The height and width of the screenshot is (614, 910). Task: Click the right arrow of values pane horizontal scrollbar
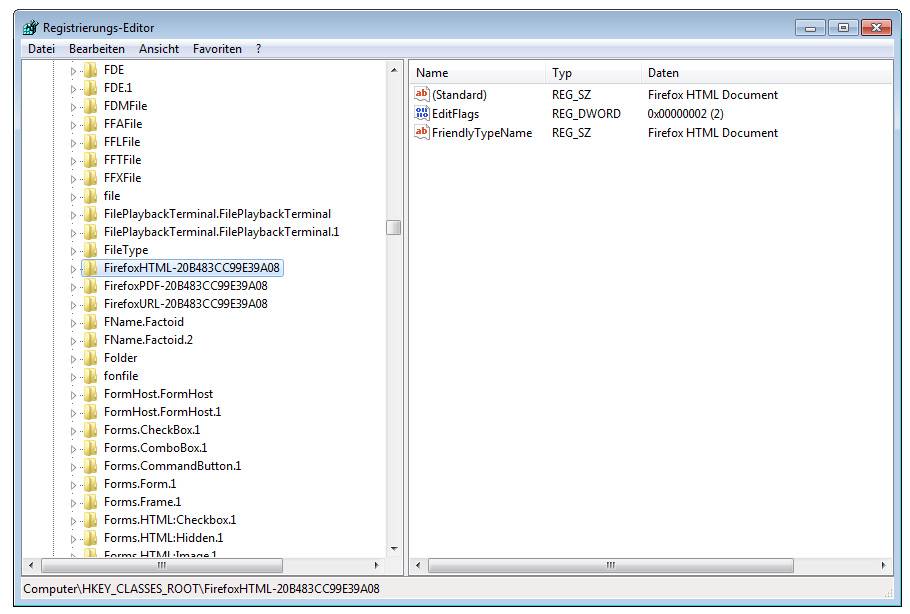click(883, 566)
